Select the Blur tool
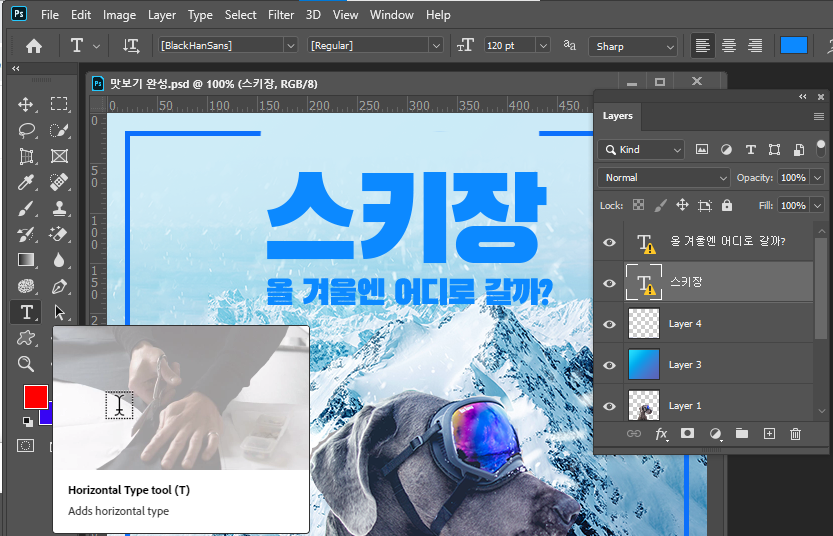 pyautogui.click(x=59, y=260)
